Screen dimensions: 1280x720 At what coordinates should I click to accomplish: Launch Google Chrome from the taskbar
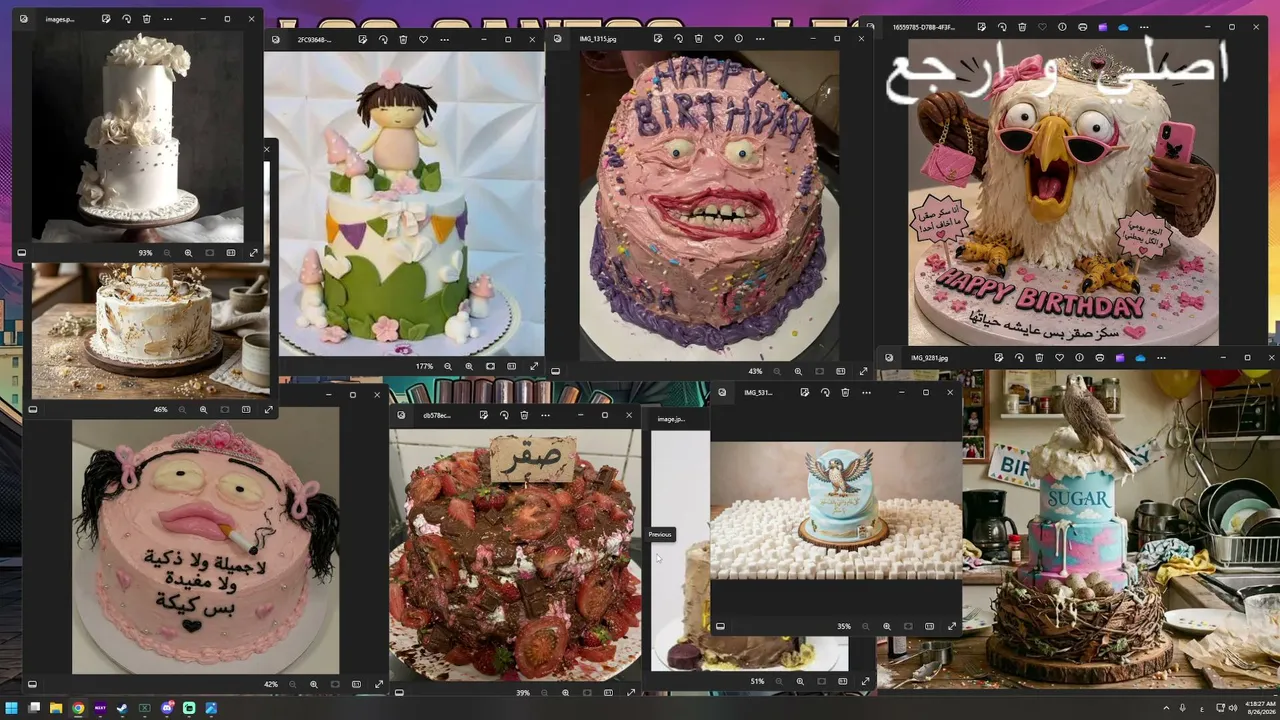click(x=78, y=708)
